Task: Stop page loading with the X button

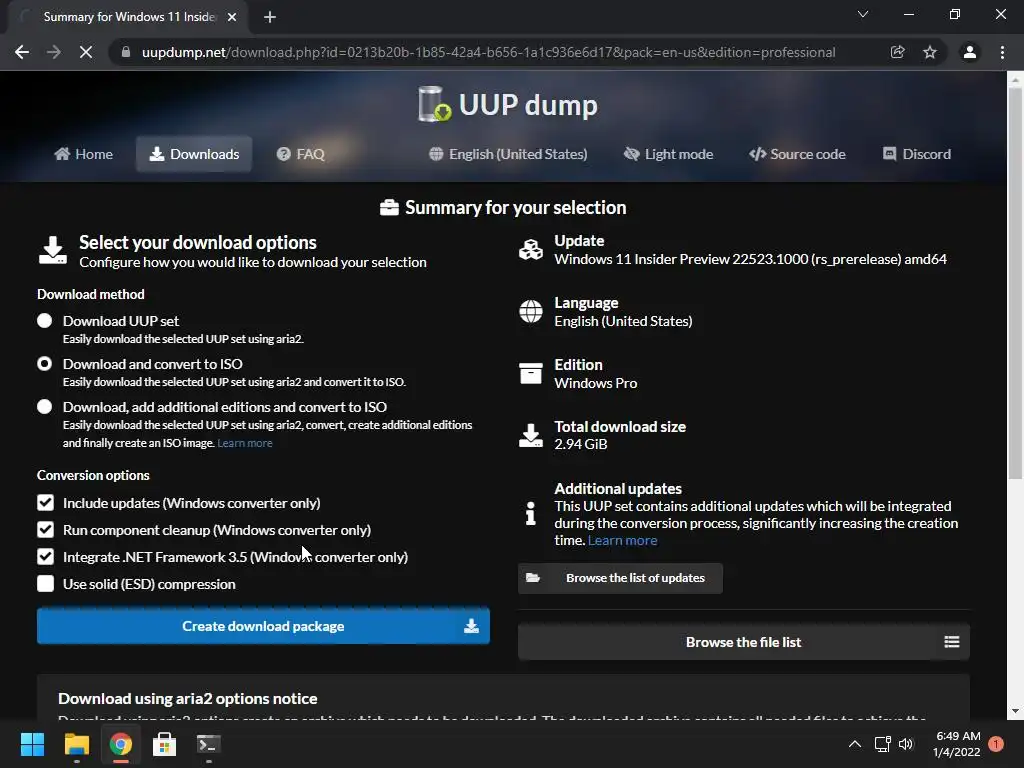Action: (86, 52)
